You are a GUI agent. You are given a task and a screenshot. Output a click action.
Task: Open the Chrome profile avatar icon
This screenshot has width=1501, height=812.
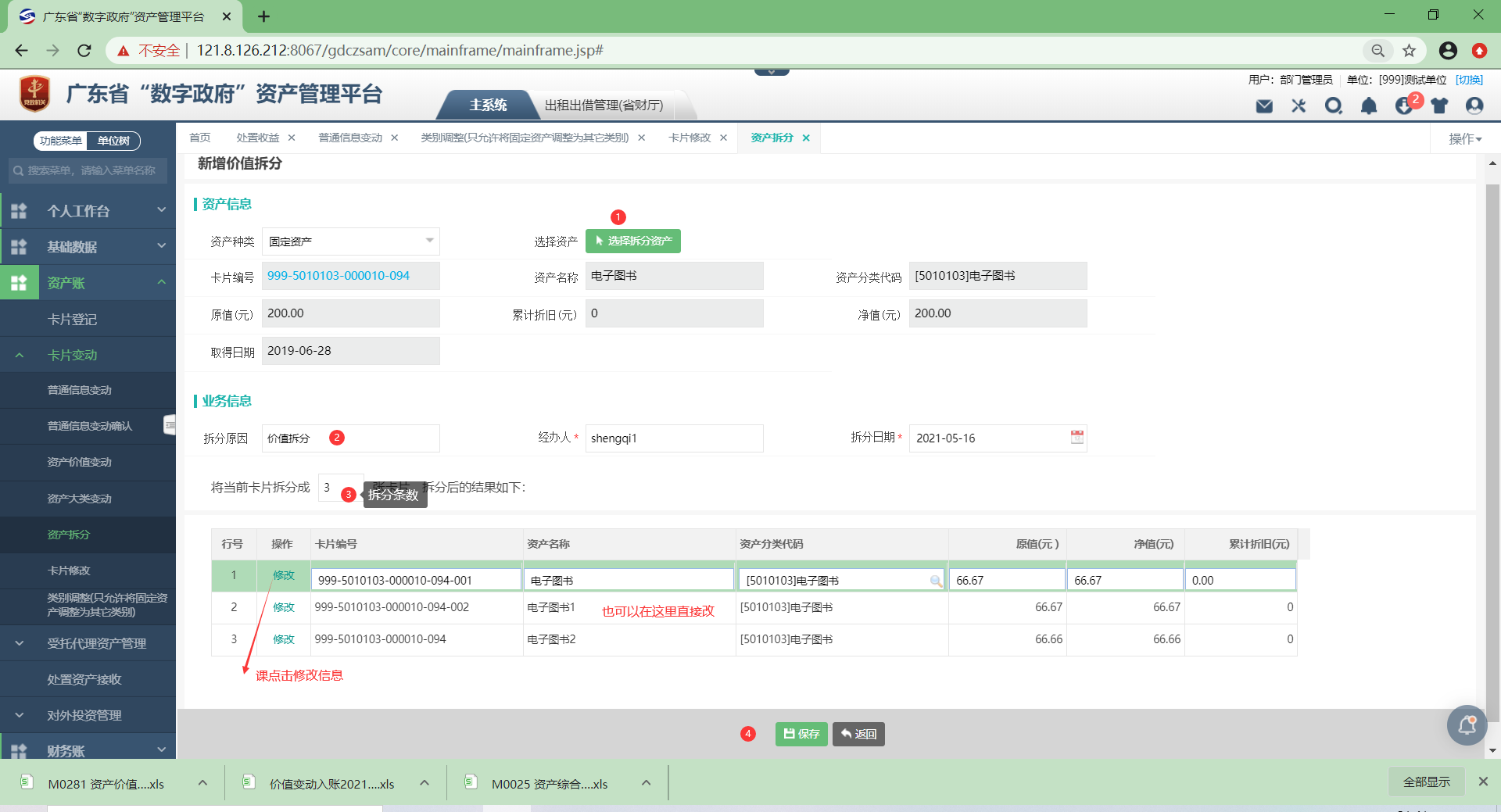(x=1448, y=51)
